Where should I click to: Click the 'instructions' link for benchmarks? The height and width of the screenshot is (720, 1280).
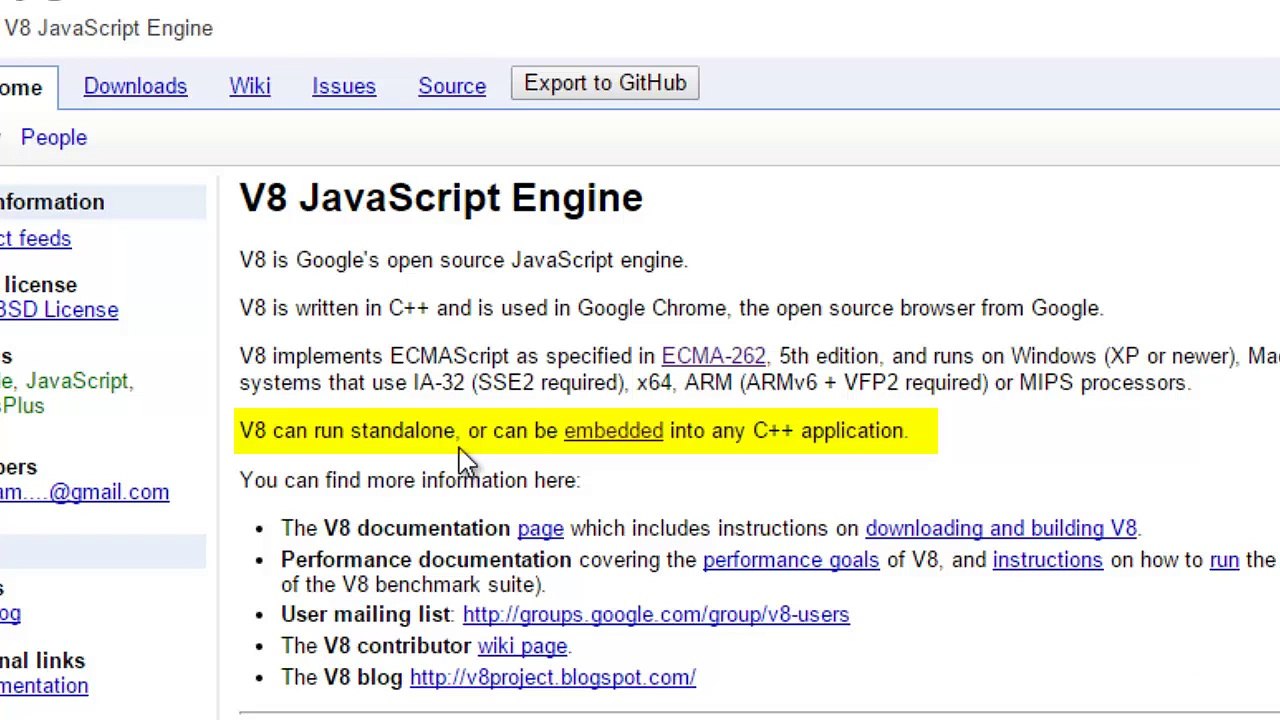point(1047,560)
